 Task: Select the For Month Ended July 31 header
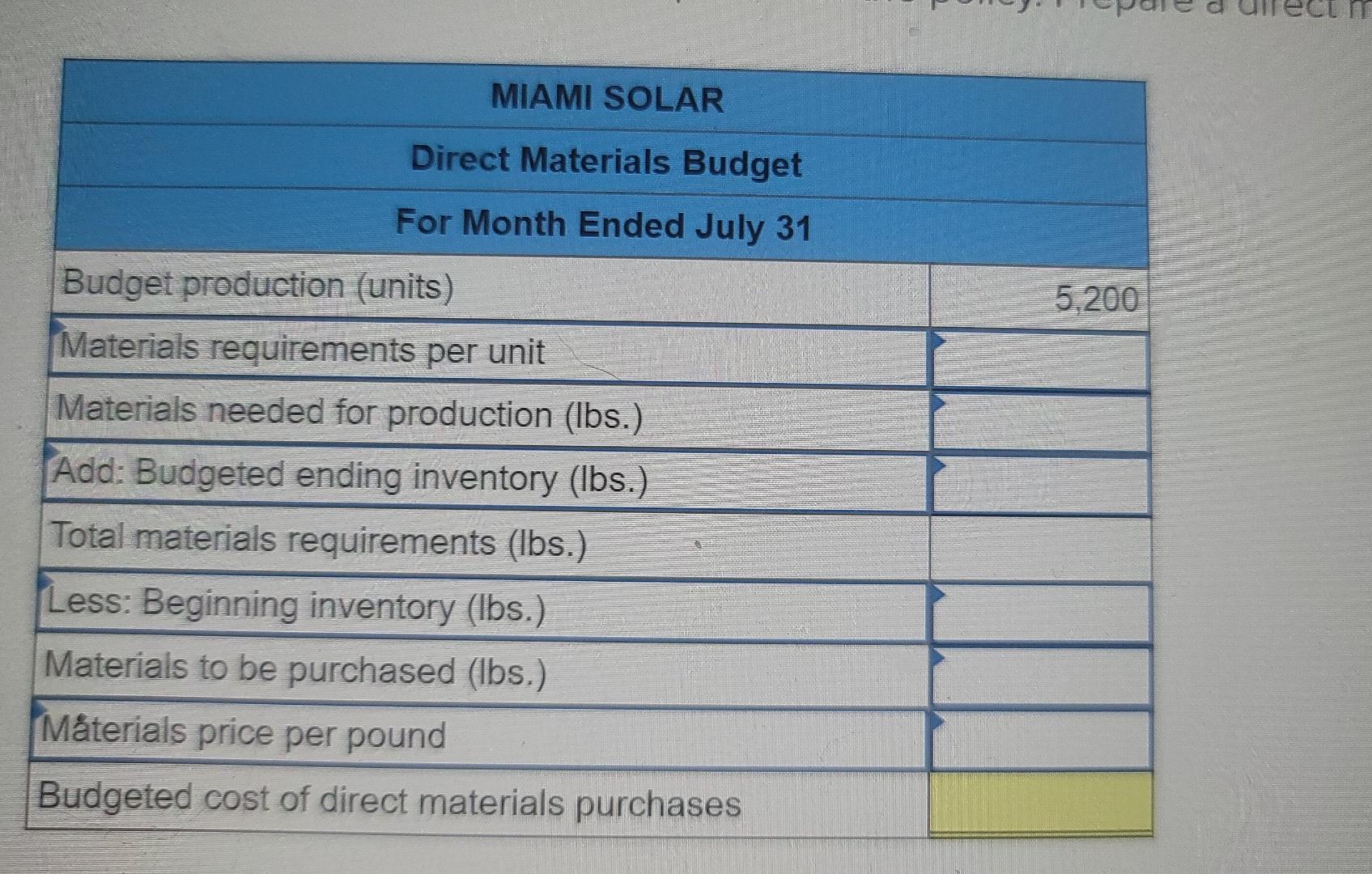coord(603,224)
